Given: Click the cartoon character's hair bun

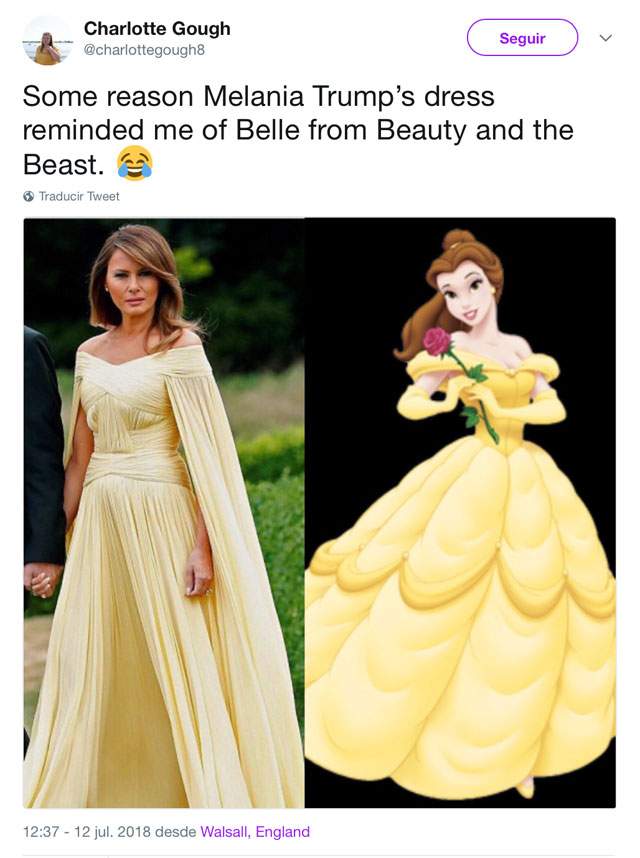Looking at the screenshot, I should point(459,241).
